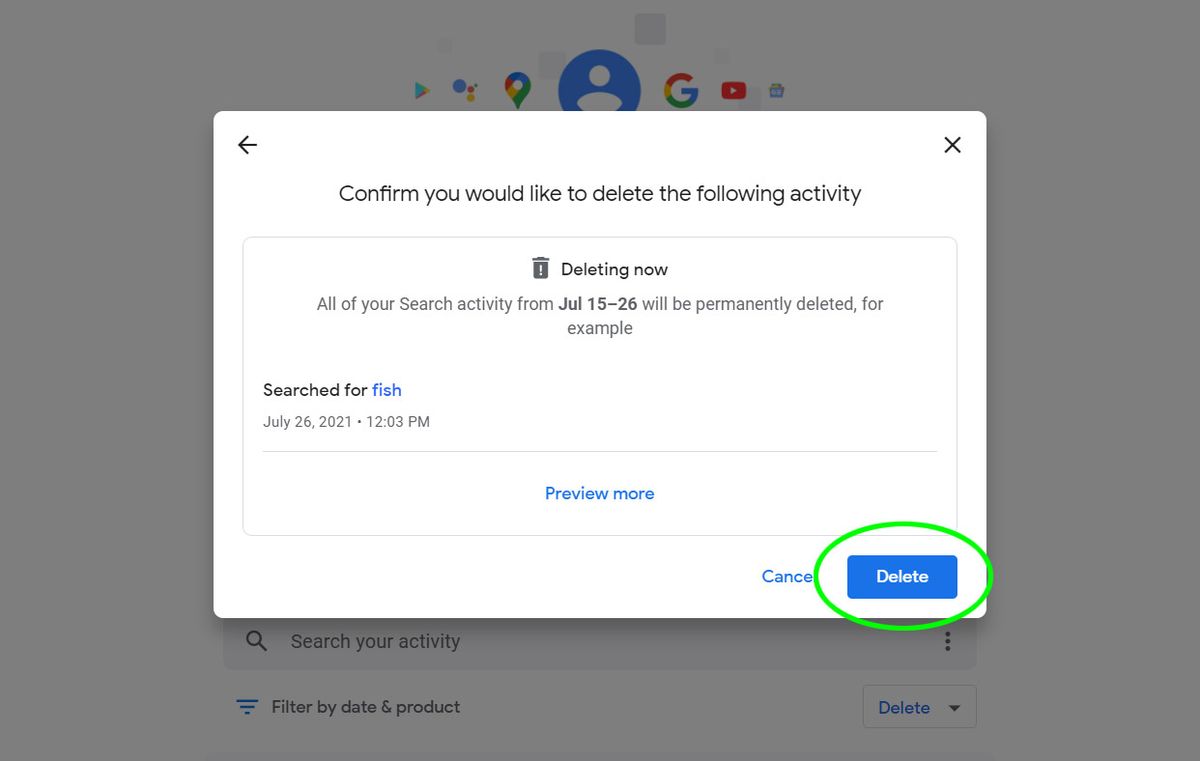Click the back arrow in the dialog
1200x761 pixels.
pos(247,144)
